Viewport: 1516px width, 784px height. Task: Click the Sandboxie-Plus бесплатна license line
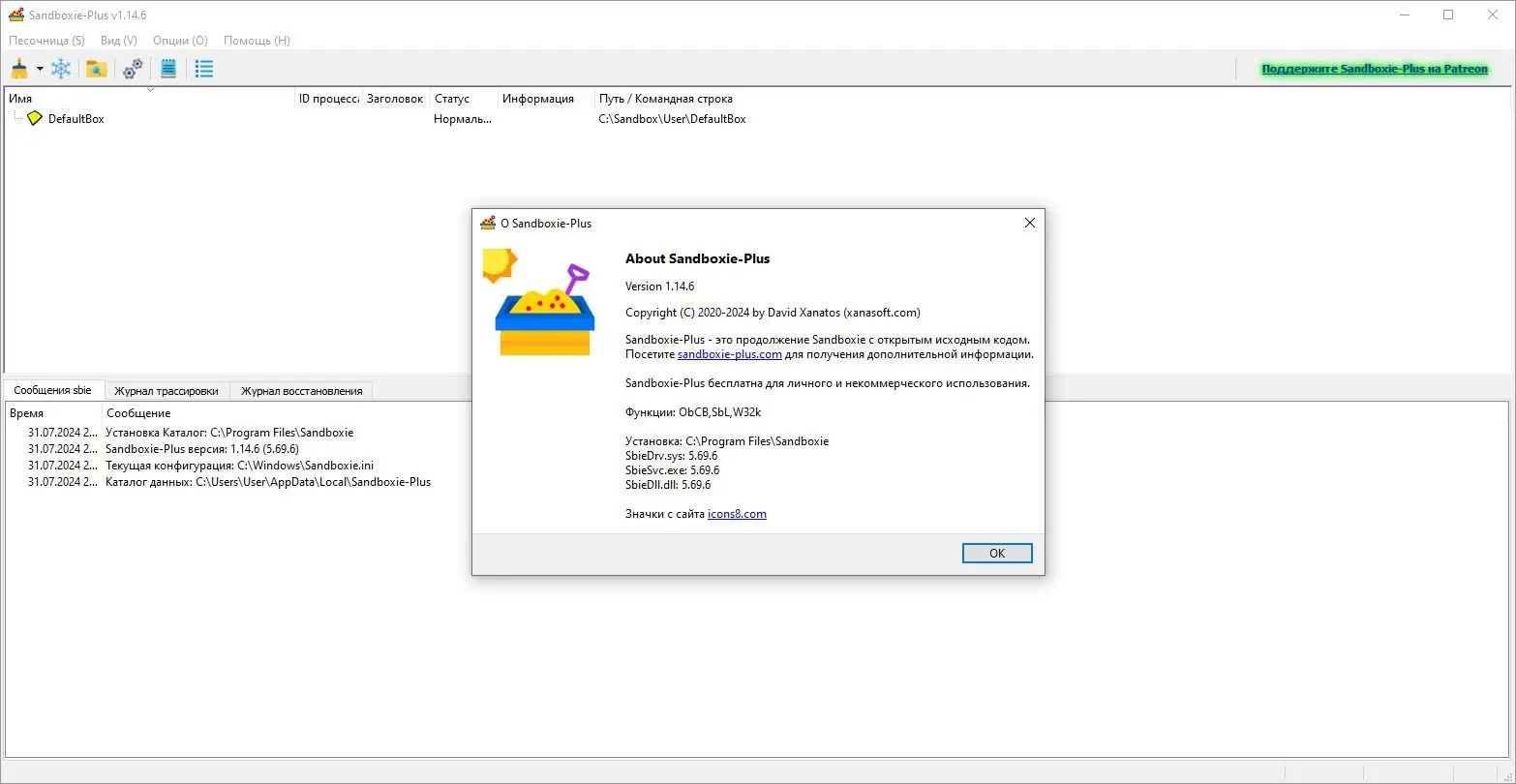pos(828,383)
